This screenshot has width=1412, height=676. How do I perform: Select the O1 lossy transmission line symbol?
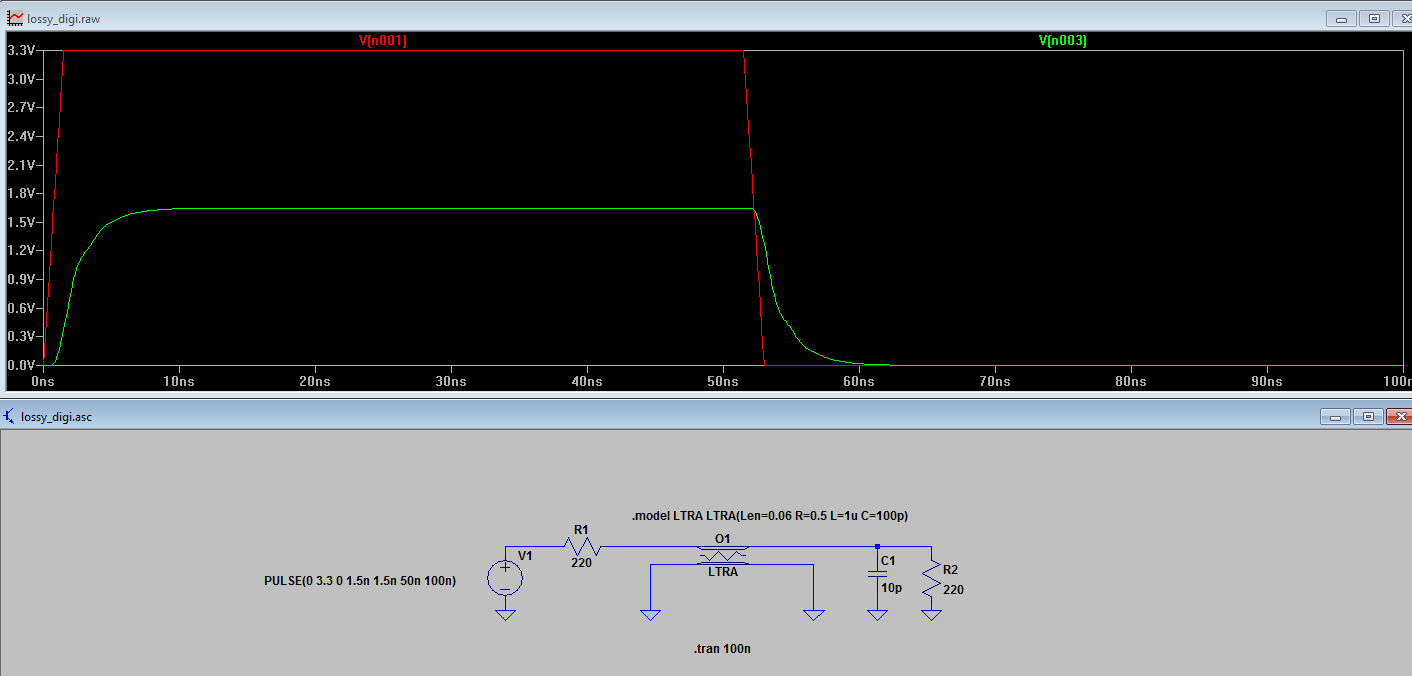722,555
